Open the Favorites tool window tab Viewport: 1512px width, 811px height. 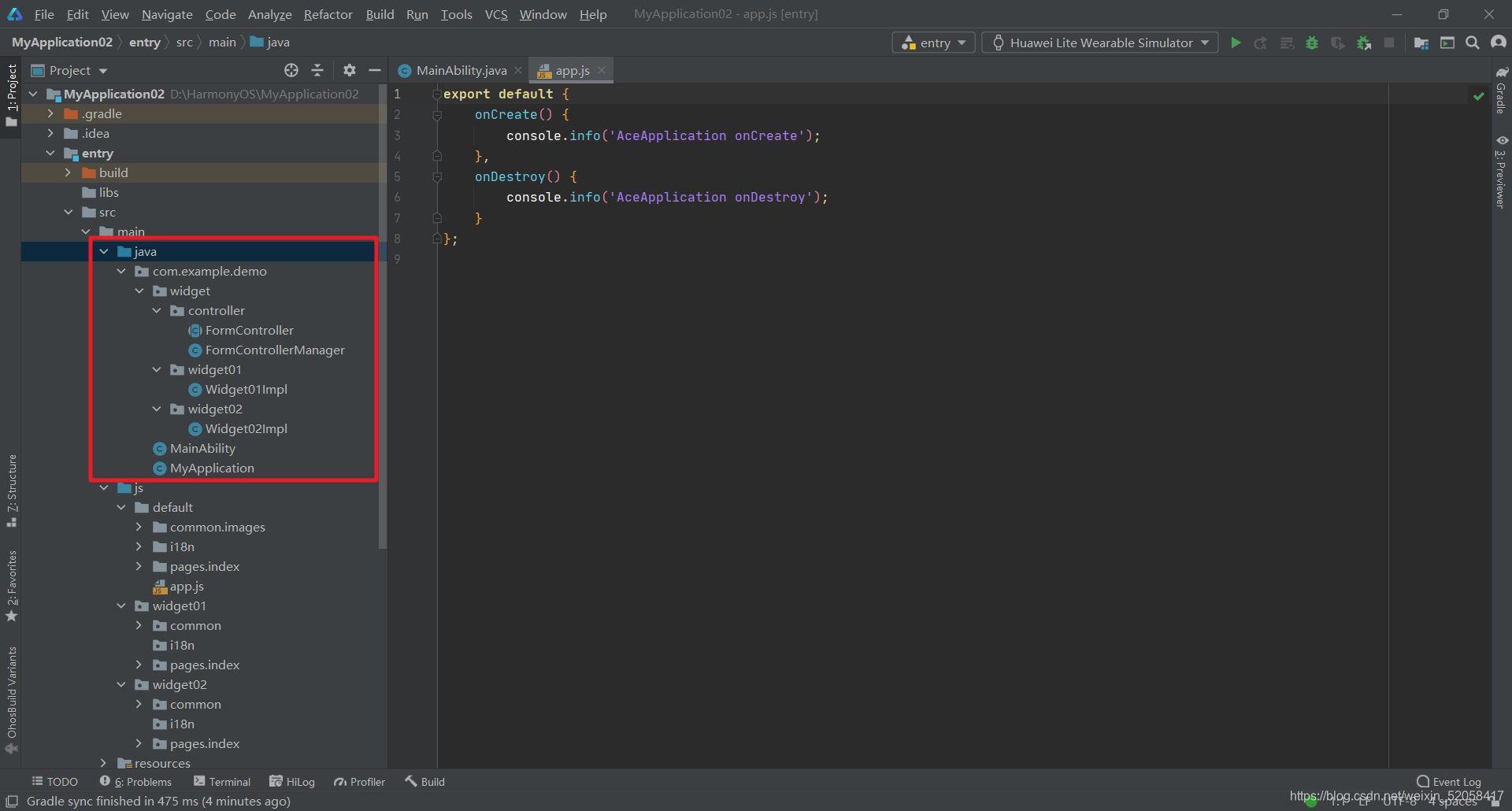(12, 585)
